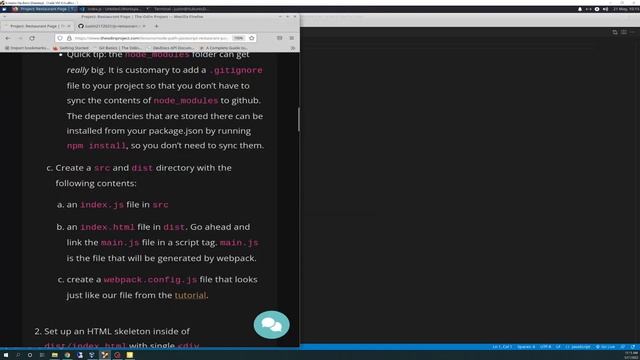The width and height of the screenshot is (640, 360).
Task: Click the Firefox forward arrow
Action: [x=20, y=38]
